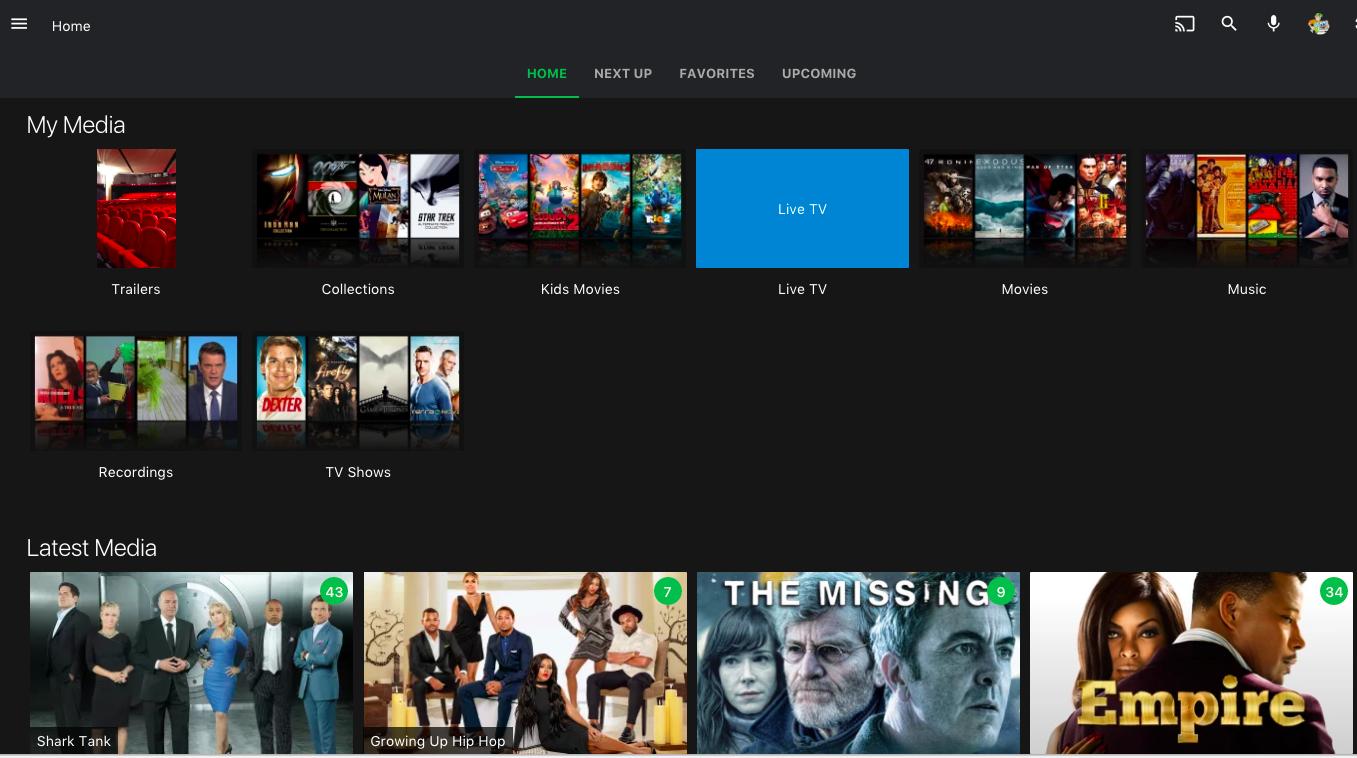This screenshot has width=1357, height=758.
Task: Go to the UPCOMING tab
Action: pyautogui.click(x=819, y=73)
